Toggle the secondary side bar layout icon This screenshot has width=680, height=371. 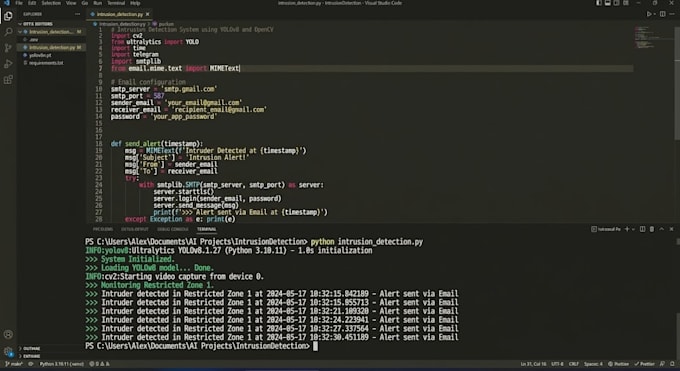point(616,3)
